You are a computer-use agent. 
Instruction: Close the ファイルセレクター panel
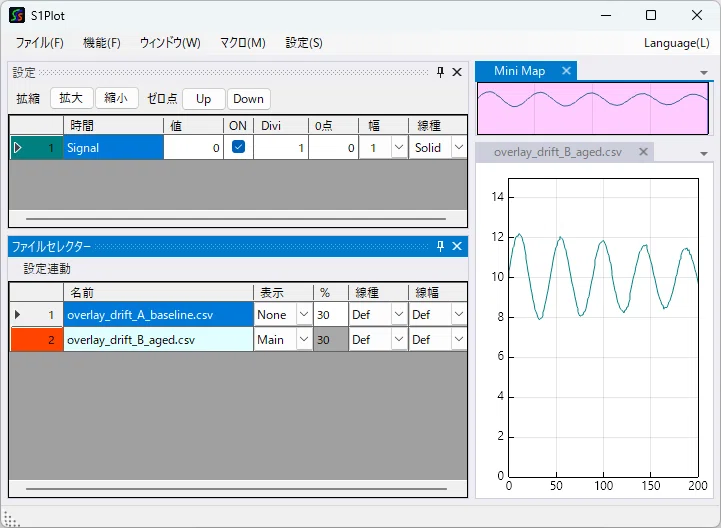click(457, 246)
